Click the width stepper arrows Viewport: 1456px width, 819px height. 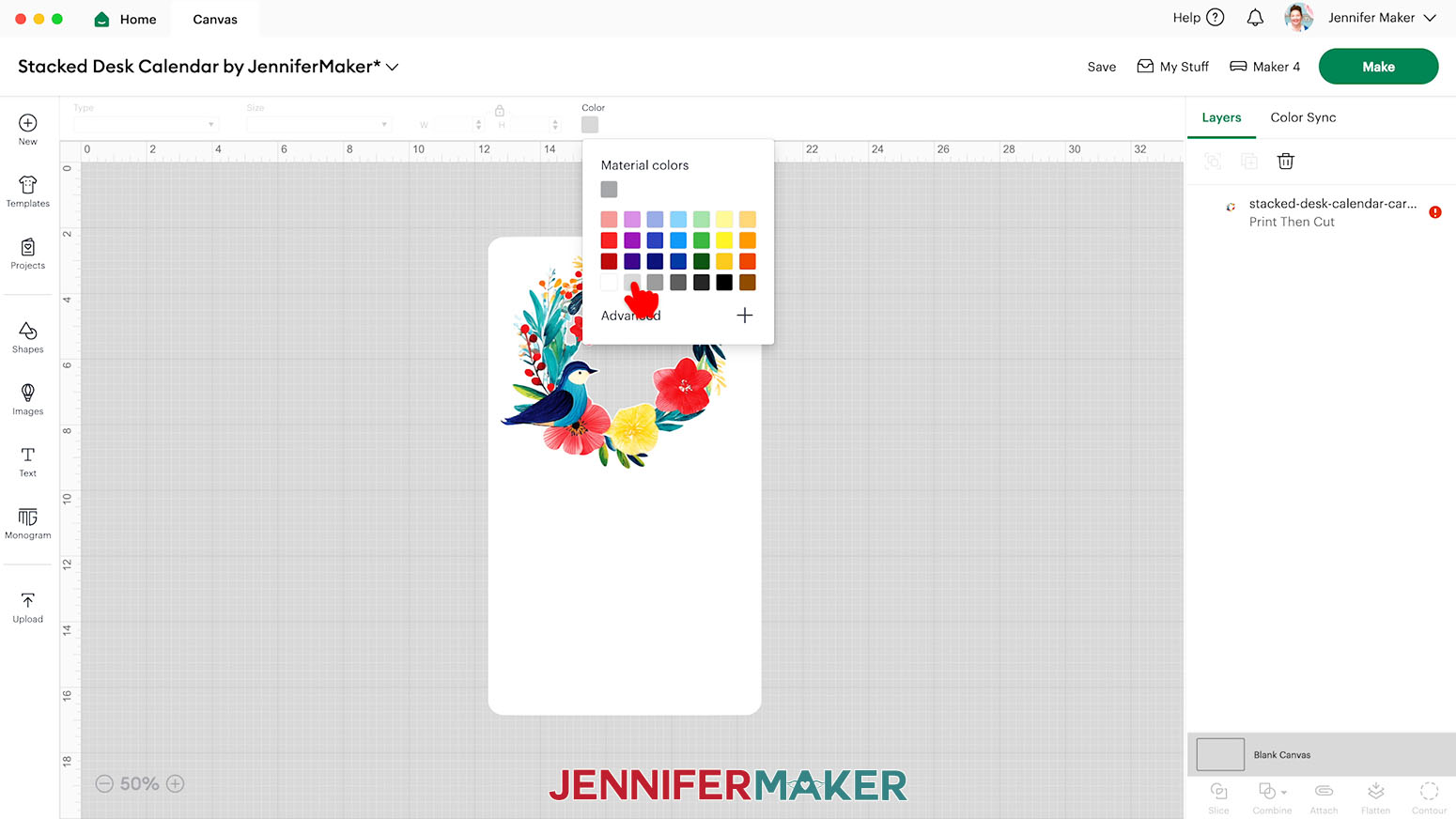(479, 125)
